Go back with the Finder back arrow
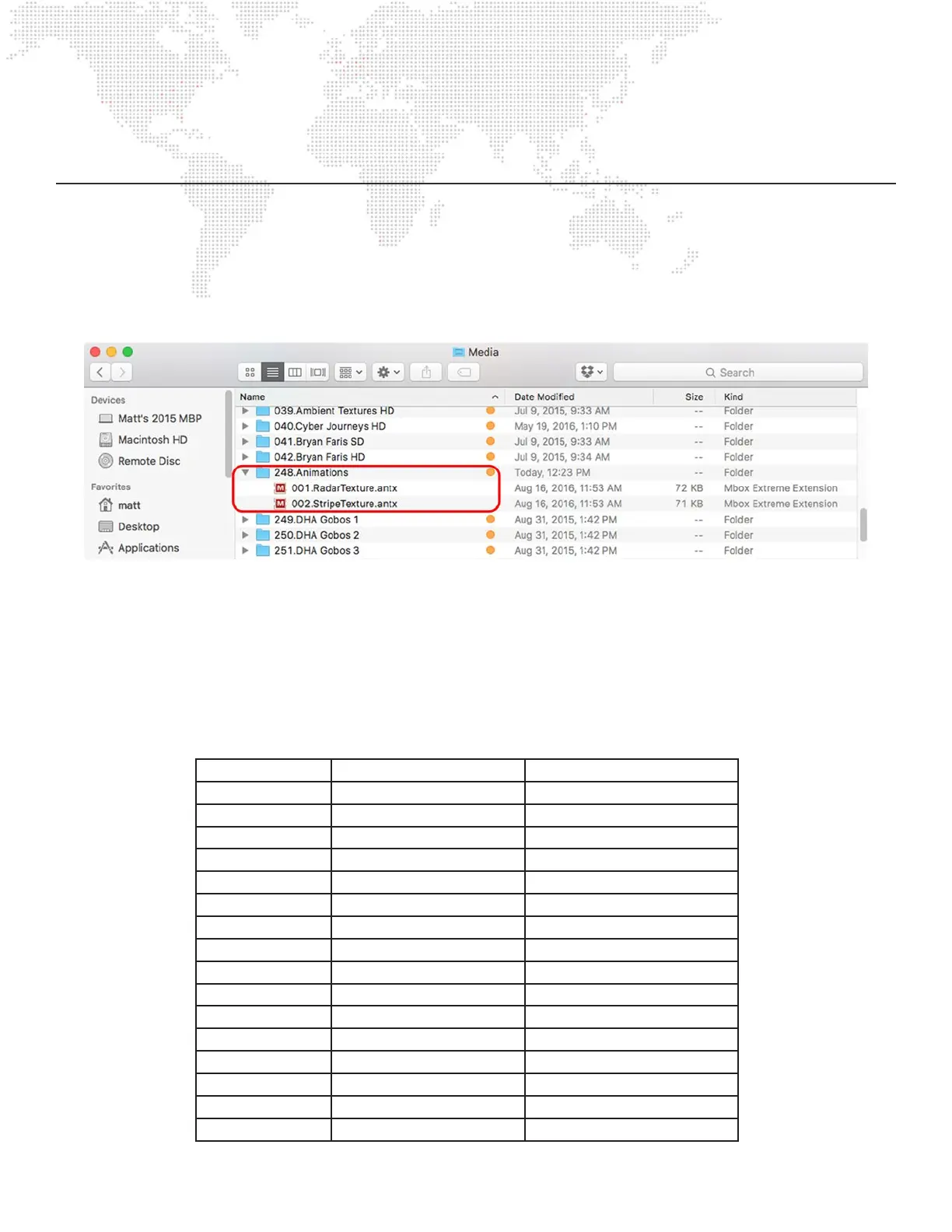952x1232 pixels. [100, 373]
